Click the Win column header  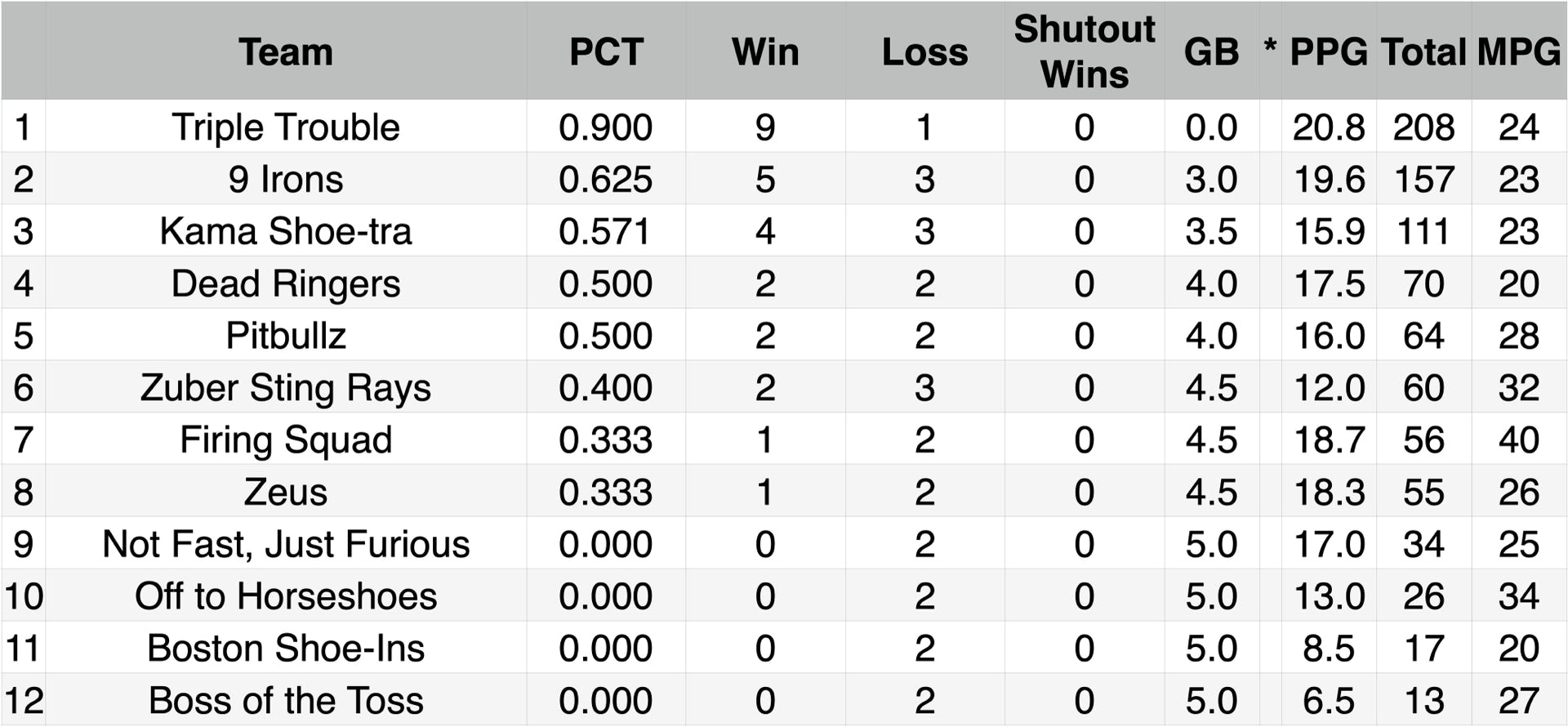765,52
